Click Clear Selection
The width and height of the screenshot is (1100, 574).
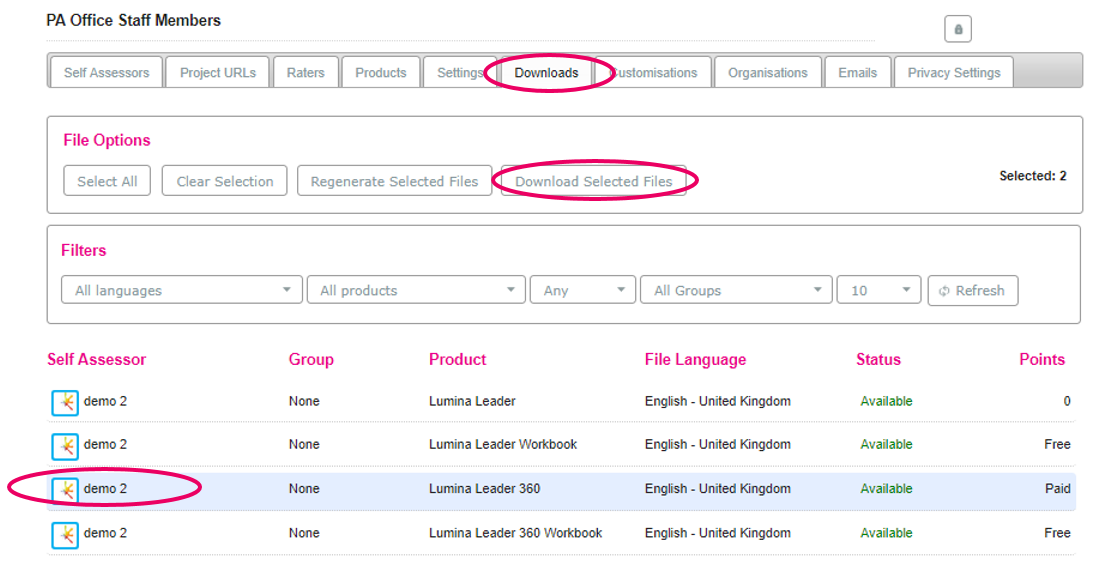224,181
